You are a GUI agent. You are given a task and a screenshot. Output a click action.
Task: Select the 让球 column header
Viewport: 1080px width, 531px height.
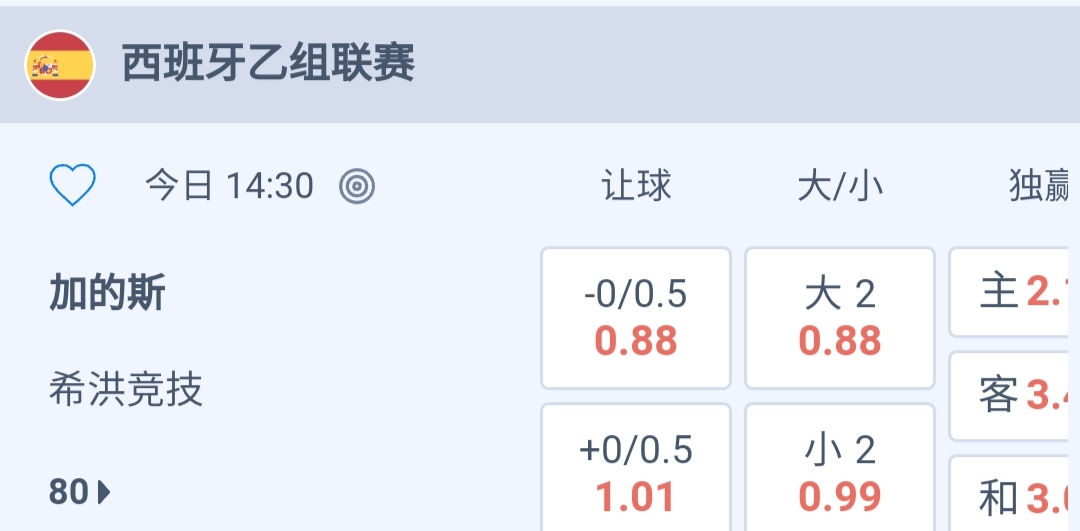click(636, 186)
